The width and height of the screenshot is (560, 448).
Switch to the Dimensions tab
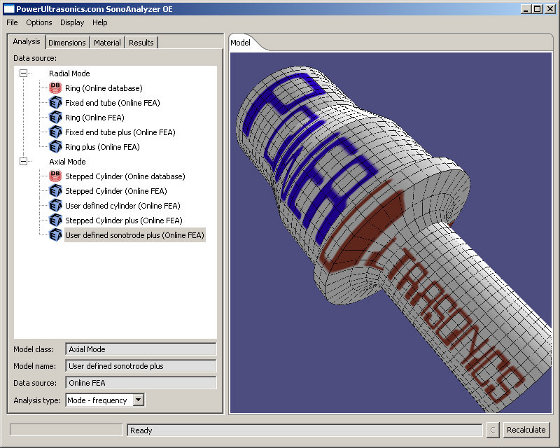tap(67, 43)
